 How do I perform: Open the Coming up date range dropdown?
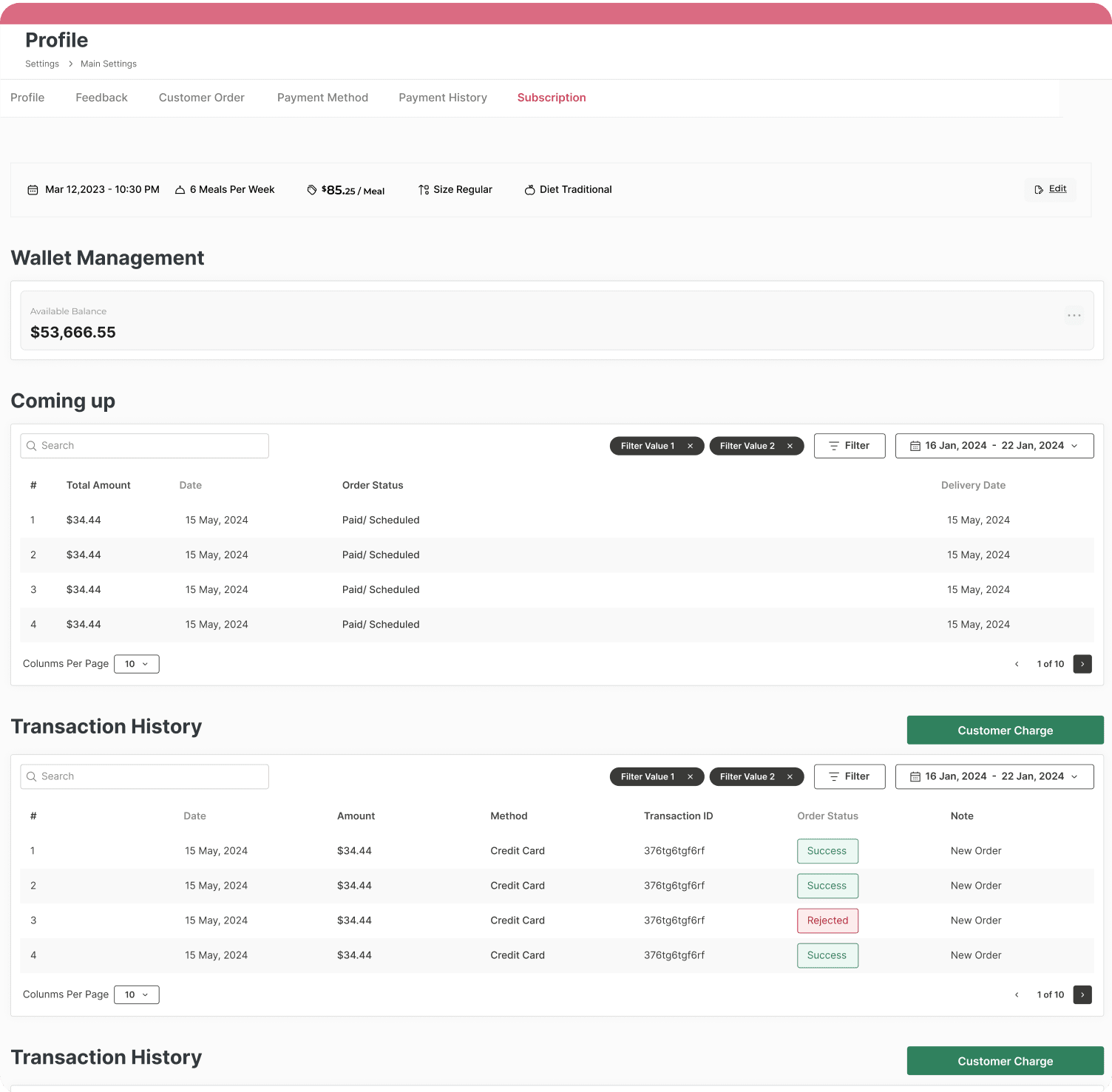coord(994,446)
